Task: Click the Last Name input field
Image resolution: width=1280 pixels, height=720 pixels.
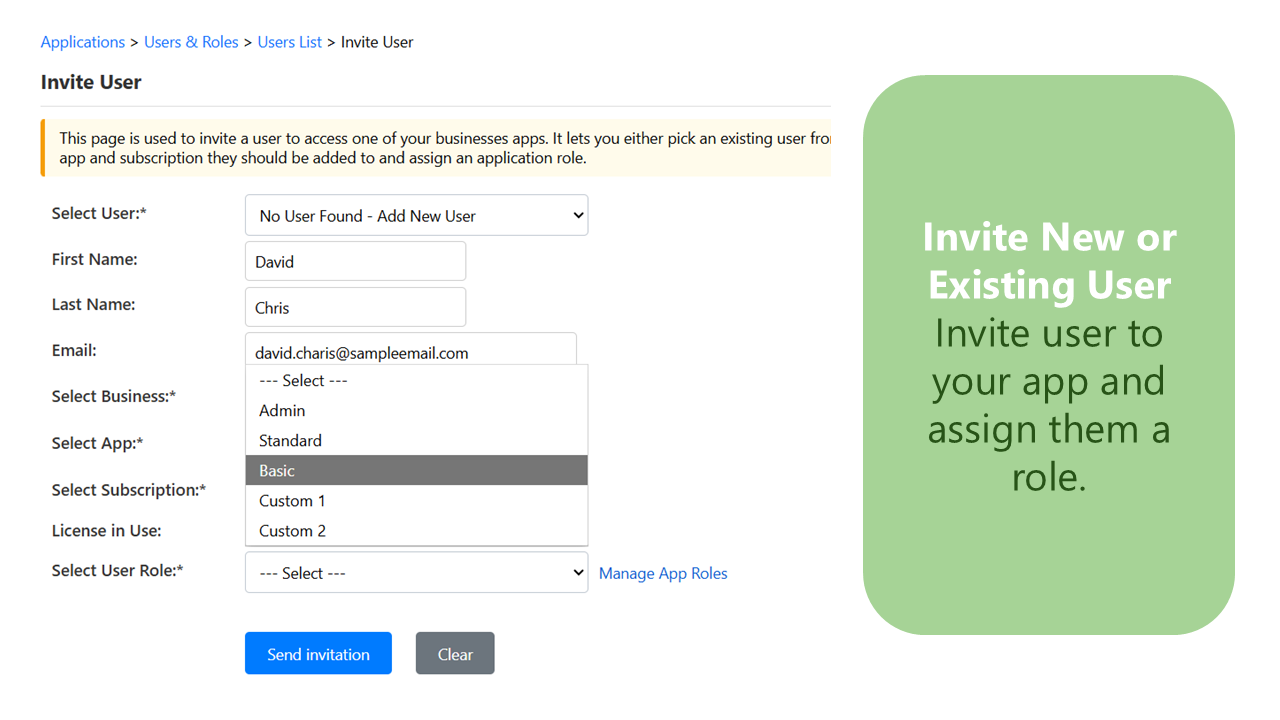Action: (355, 306)
